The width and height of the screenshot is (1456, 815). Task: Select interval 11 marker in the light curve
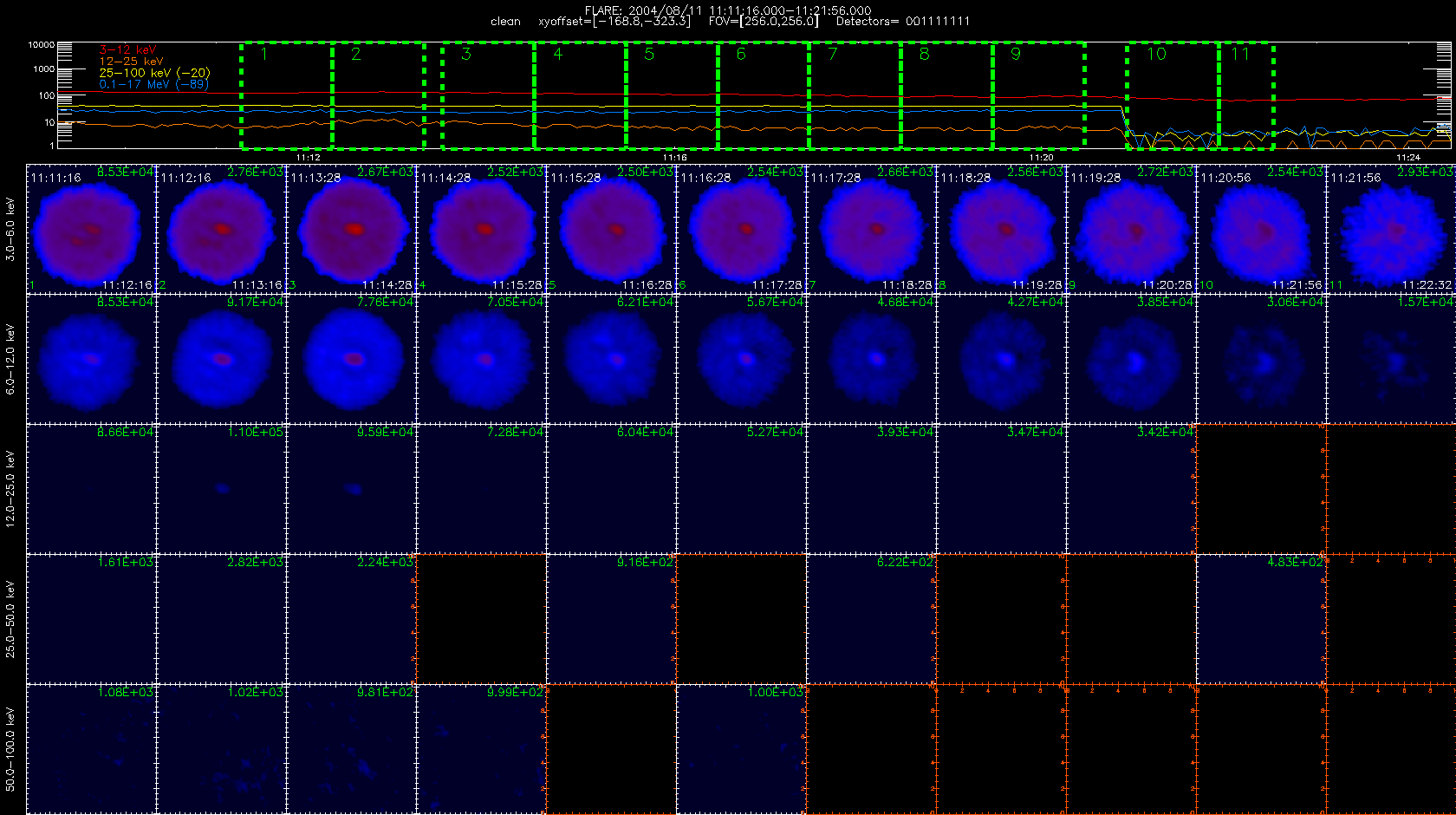pos(1240,54)
